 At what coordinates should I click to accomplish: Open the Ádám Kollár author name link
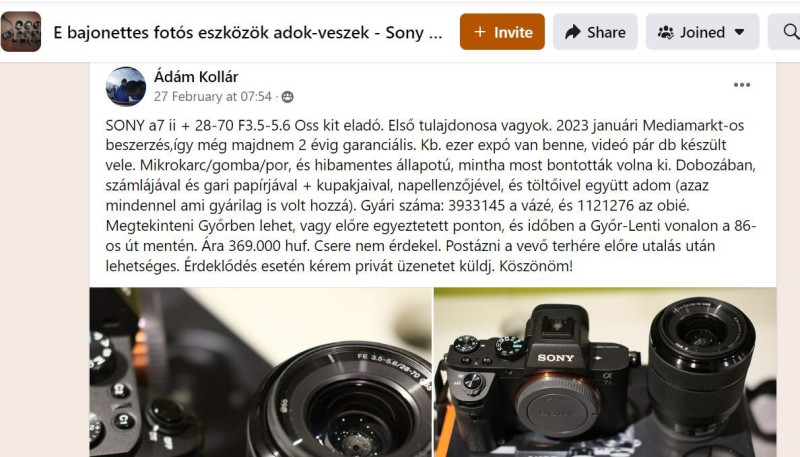click(x=196, y=77)
